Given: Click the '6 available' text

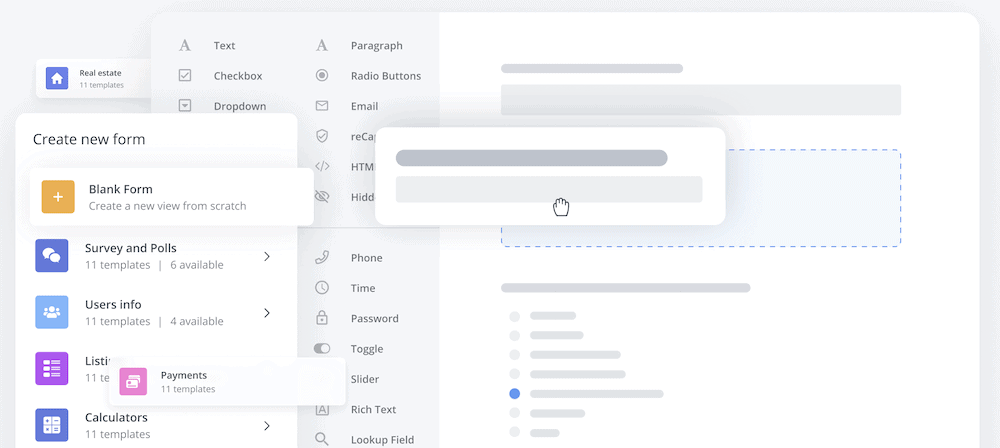Looking at the screenshot, I should point(196,265).
